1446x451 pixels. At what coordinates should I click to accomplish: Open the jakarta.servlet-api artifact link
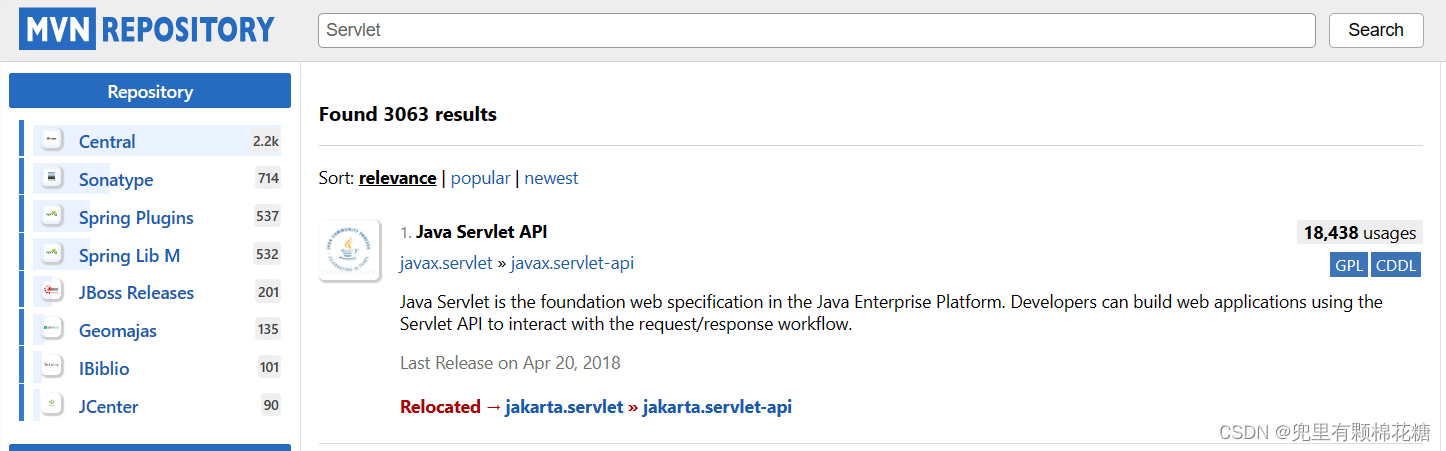coord(717,407)
